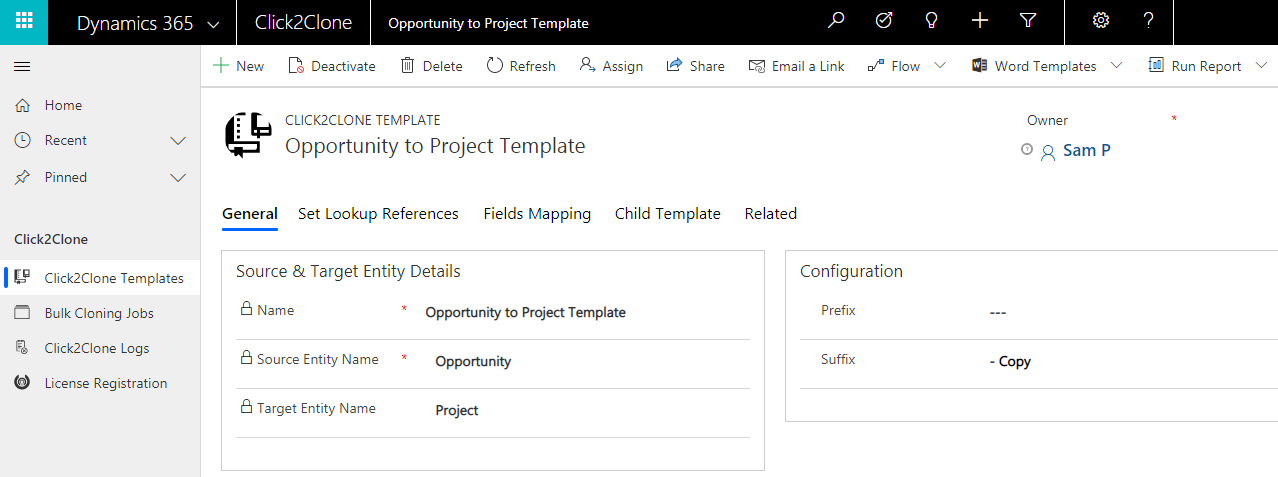Click the plus quick create icon
This screenshot has width=1278, height=477.
[x=980, y=21]
